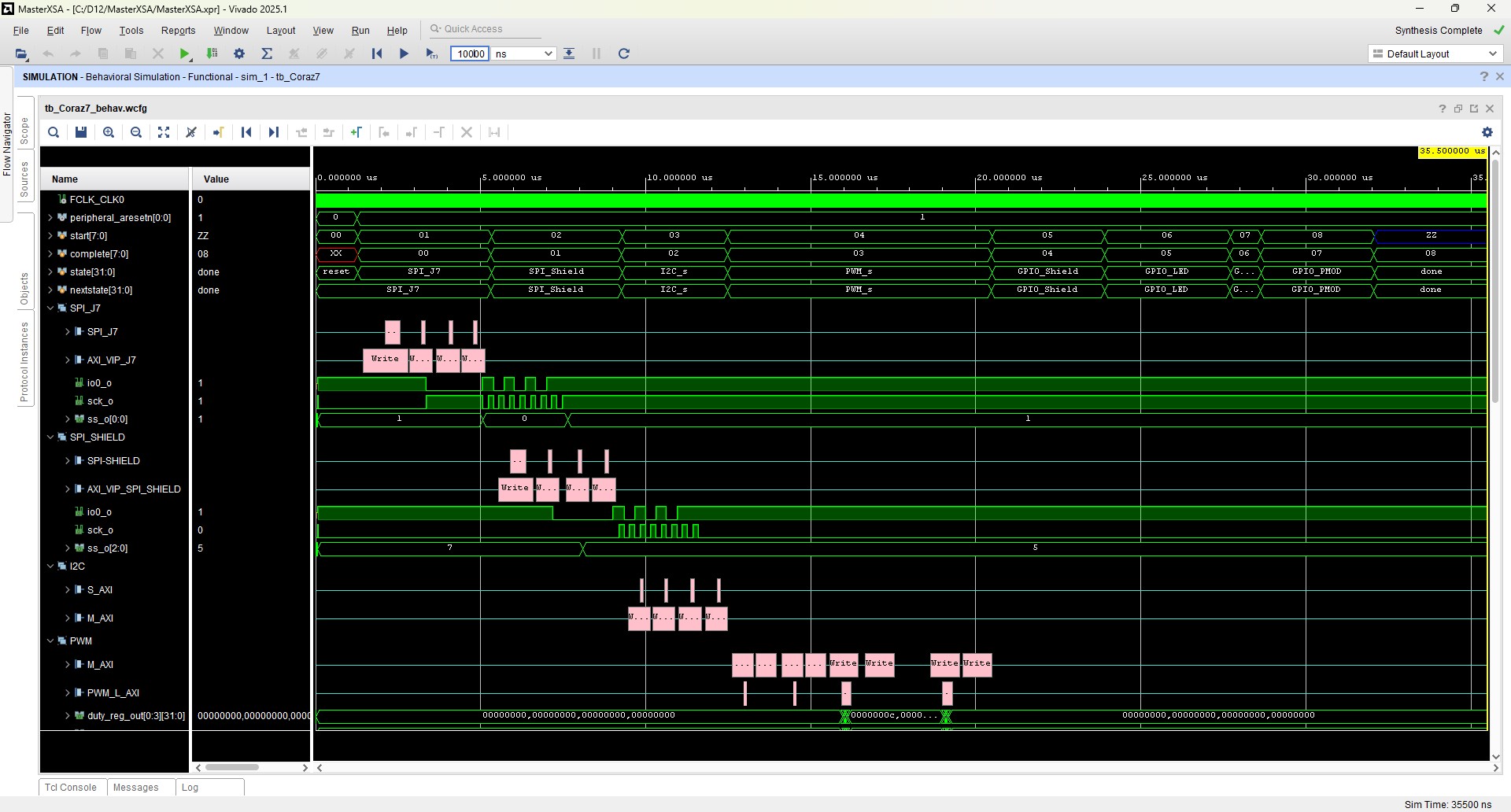Click the Name column header
This screenshot has height=812, width=1511.
115,179
